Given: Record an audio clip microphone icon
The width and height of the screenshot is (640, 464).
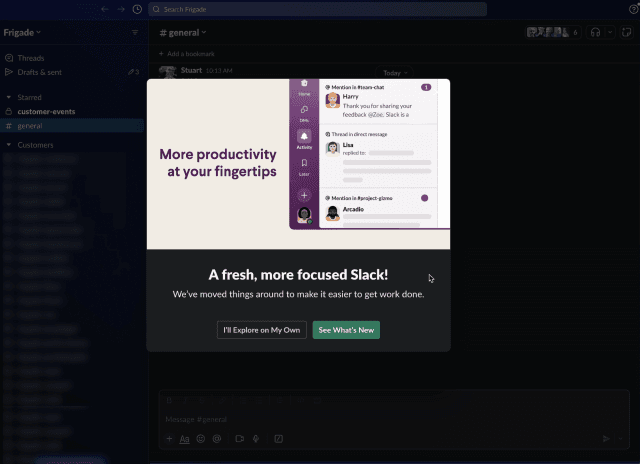Looking at the screenshot, I should pos(256,439).
